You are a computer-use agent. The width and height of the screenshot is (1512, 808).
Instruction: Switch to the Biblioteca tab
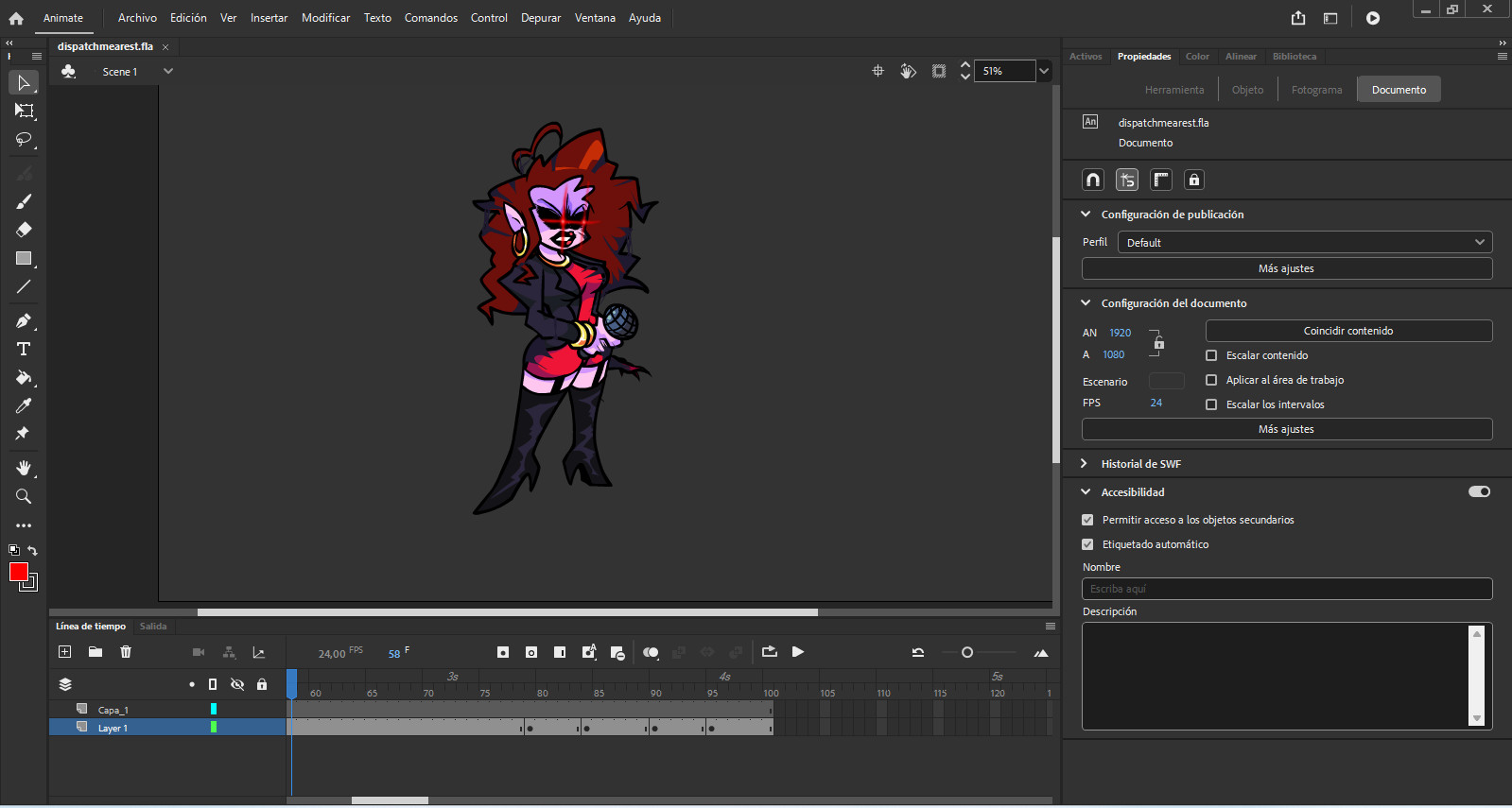(x=1294, y=57)
